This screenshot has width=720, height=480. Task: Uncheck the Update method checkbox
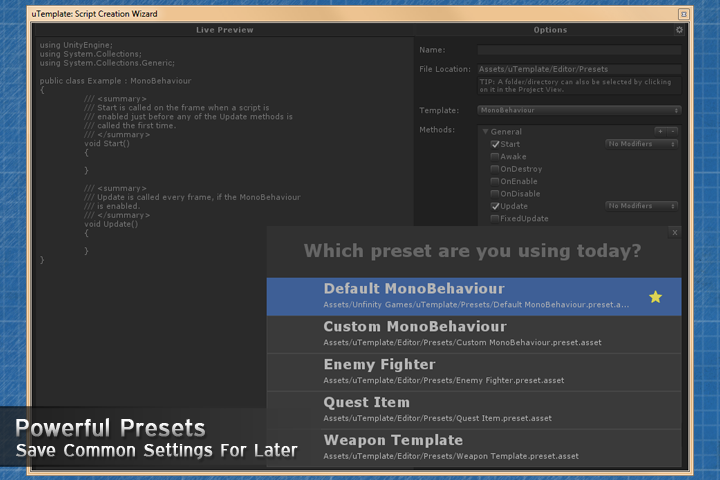495,206
